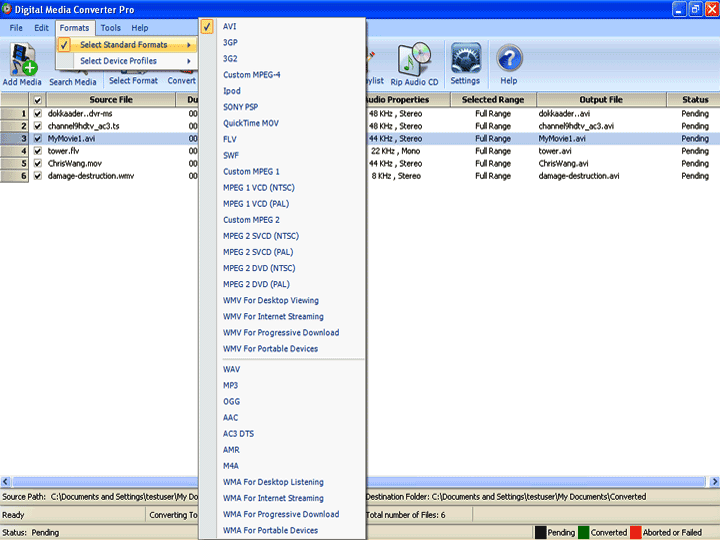Click the horizontal scrollbar right arrow
The height and width of the screenshot is (540, 720).
(713, 481)
